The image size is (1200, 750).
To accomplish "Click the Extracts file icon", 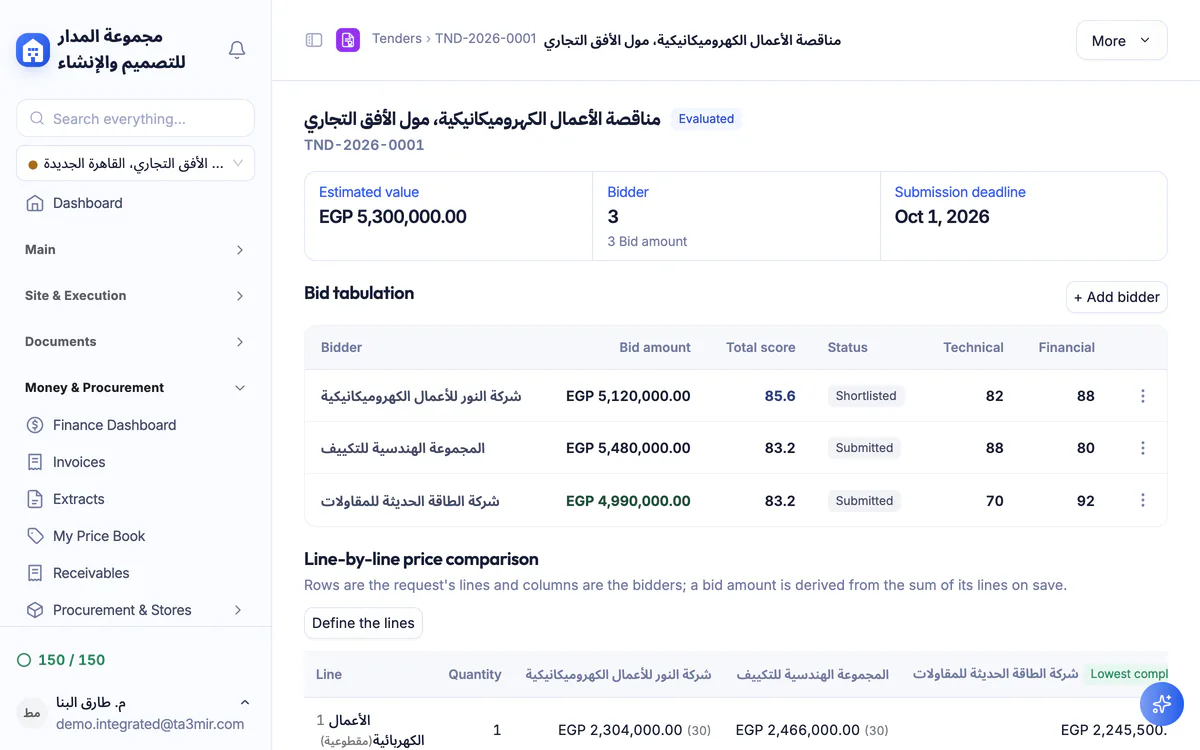I will tap(35, 499).
